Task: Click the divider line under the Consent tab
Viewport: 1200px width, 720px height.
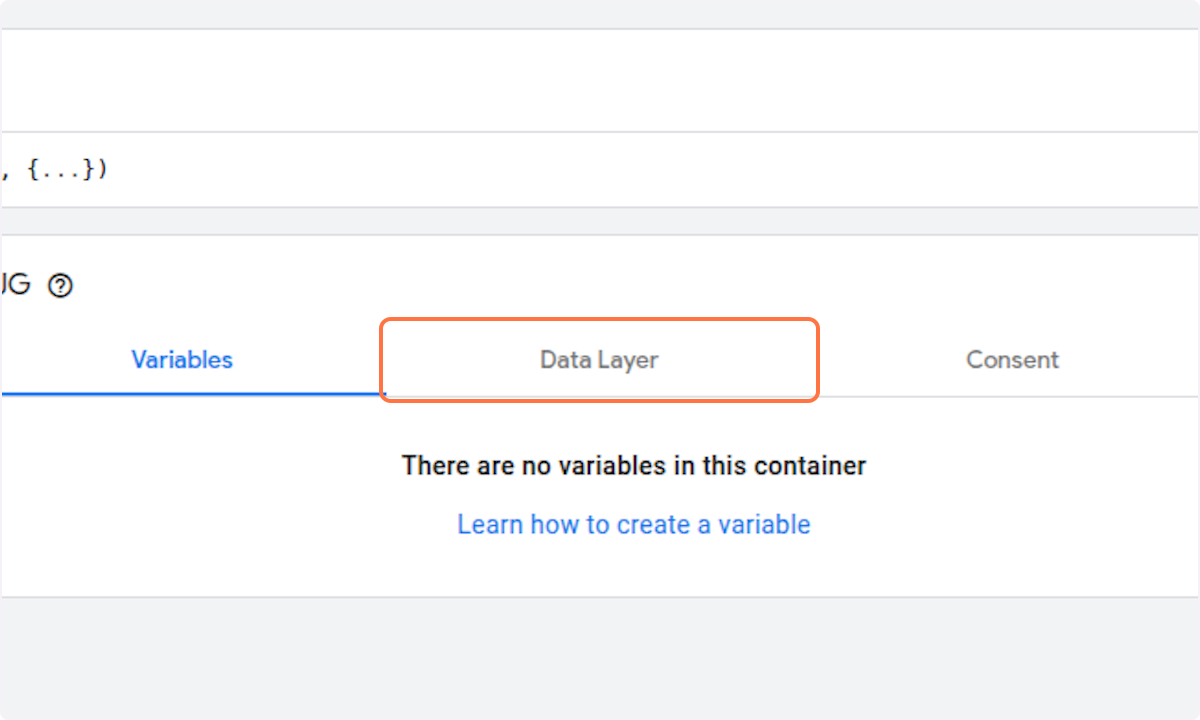Action: (x=1010, y=396)
